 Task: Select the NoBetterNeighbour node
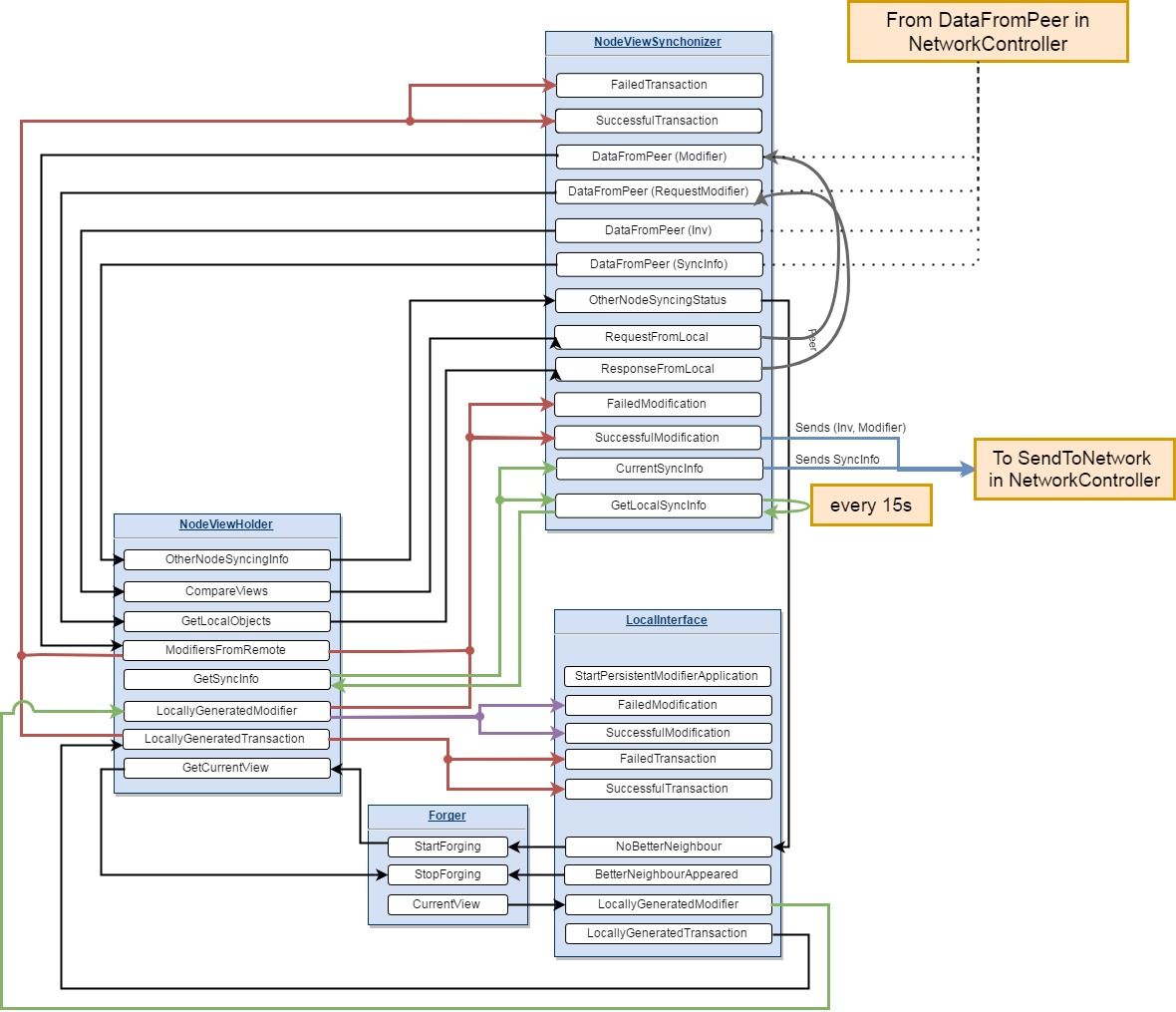coord(668,845)
